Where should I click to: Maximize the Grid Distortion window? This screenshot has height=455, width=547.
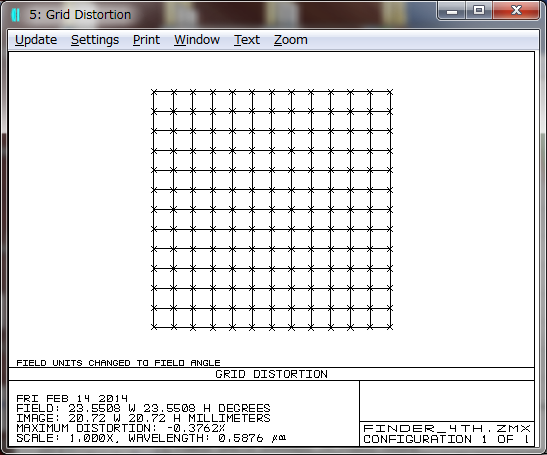[x=479, y=10]
